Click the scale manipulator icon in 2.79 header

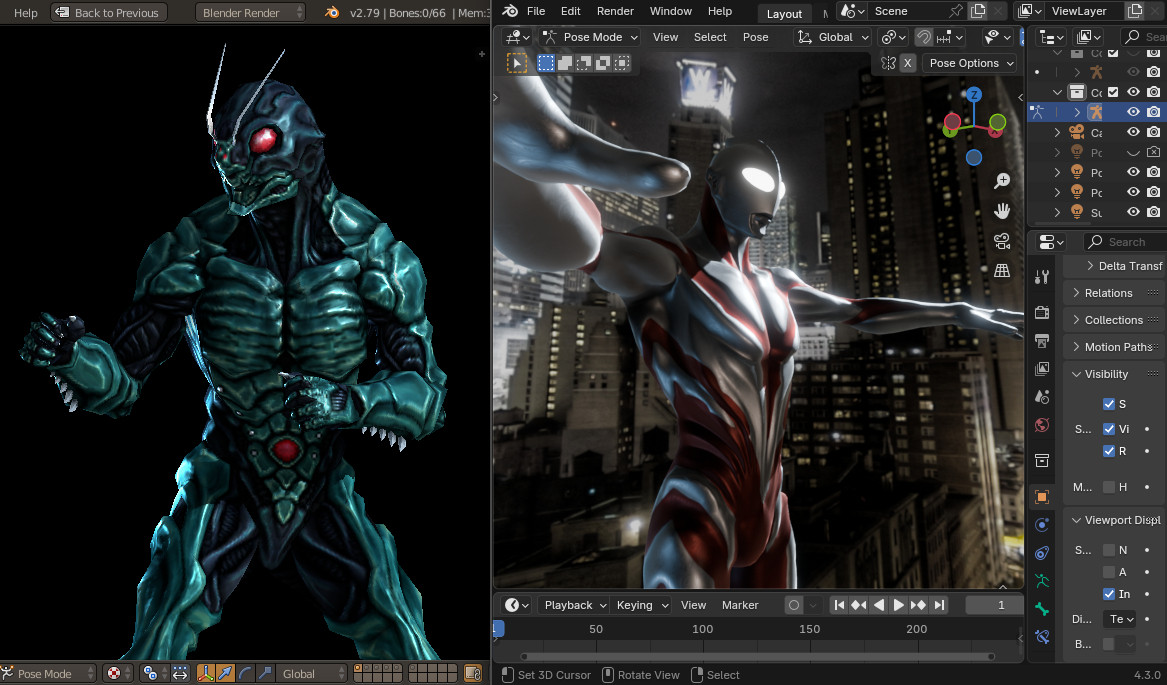point(264,673)
